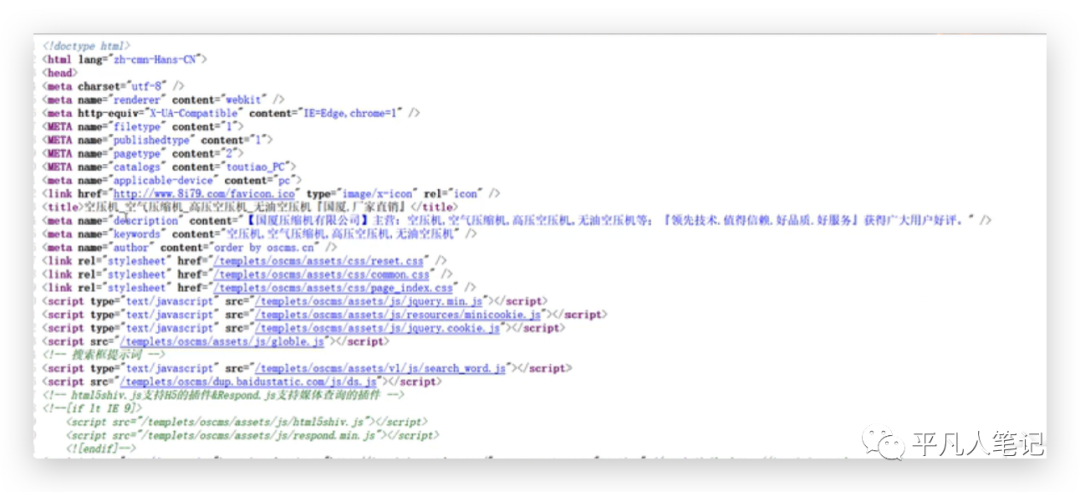Click the charset value "utf-8"

tap(149, 87)
